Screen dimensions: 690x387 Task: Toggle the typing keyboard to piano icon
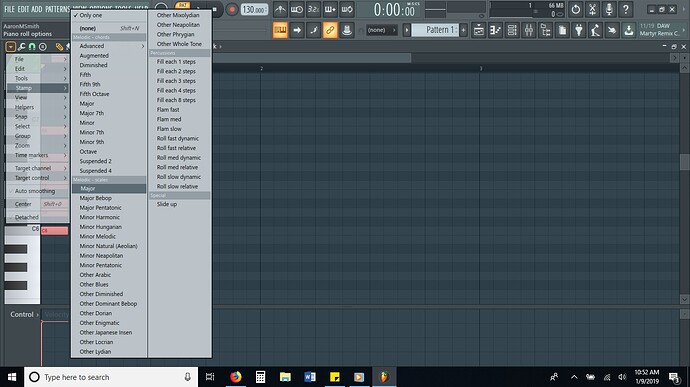coord(280,30)
